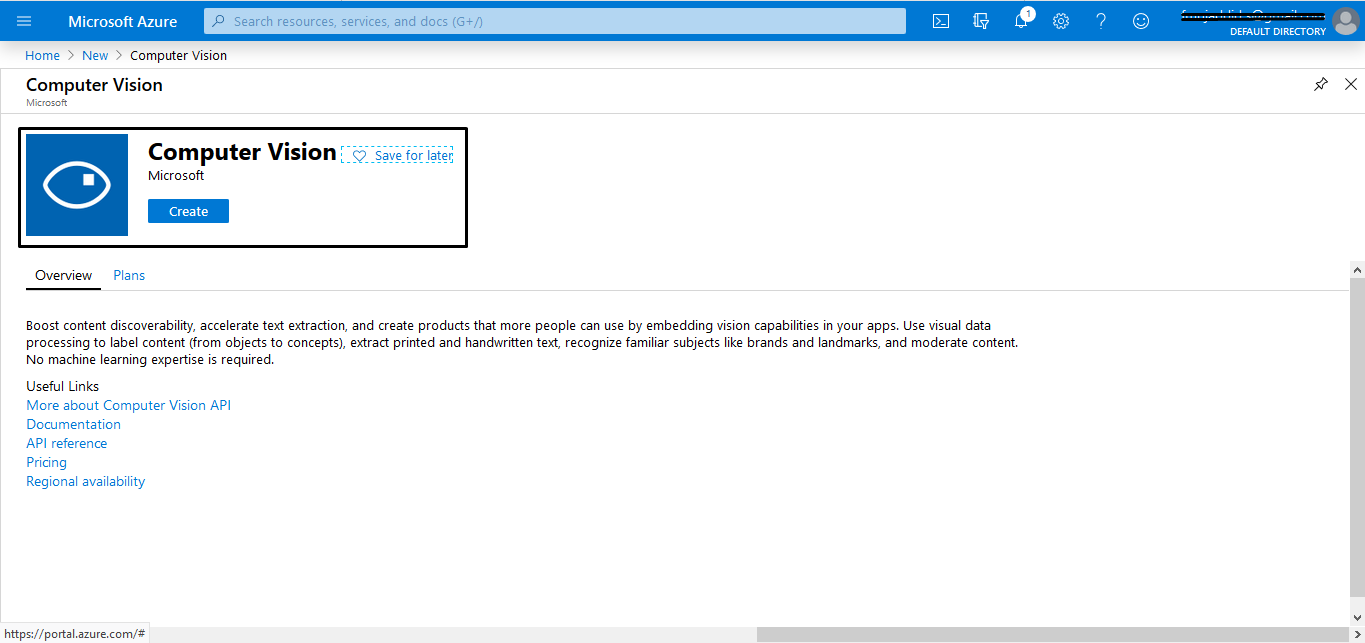Click the Computer Vision eye logo
Viewport: 1365px width, 643px height.
pos(77,185)
